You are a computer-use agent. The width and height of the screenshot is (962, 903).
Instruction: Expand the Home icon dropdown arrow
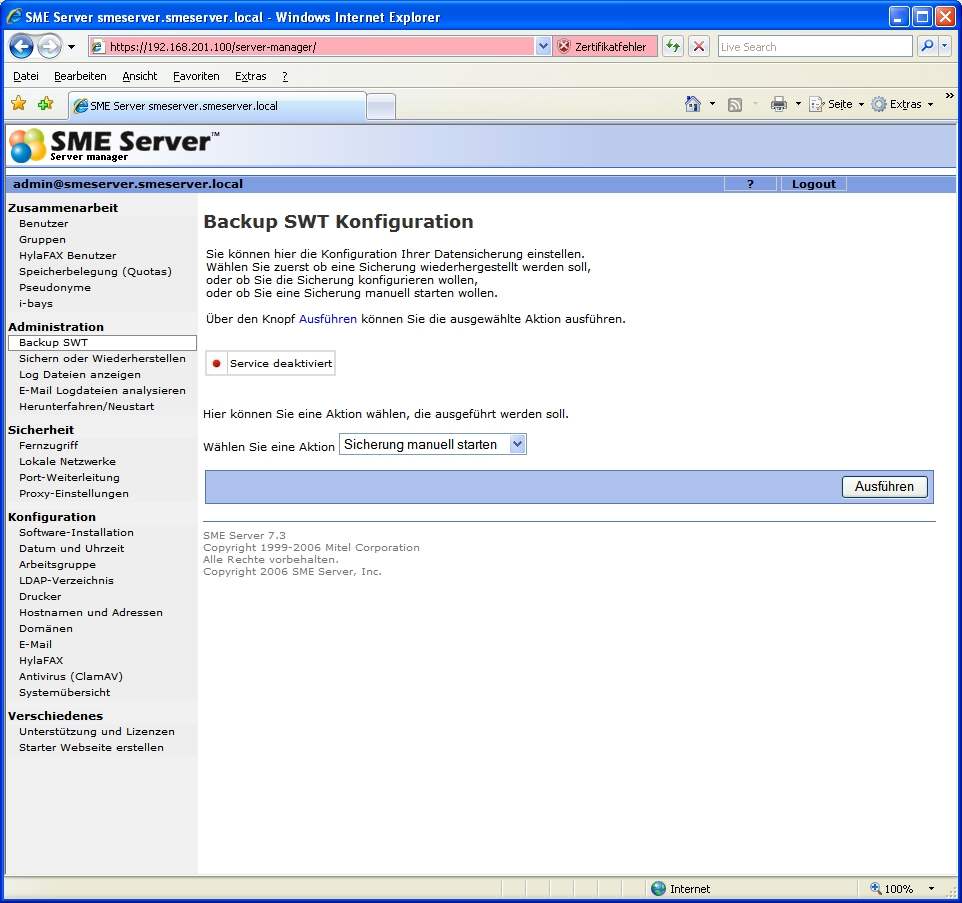pyautogui.click(x=712, y=104)
